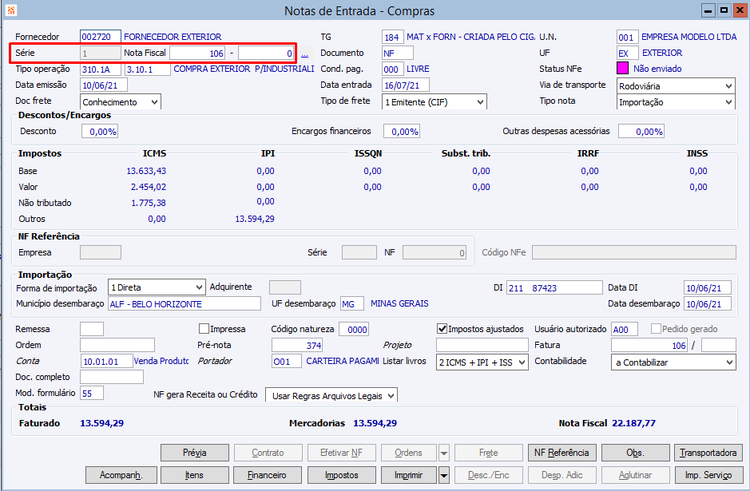This screenshot has height=491, width=750.
Task: Expand the Forma de importação combo box
Action: pyautogui.click(x=197, y=287)
